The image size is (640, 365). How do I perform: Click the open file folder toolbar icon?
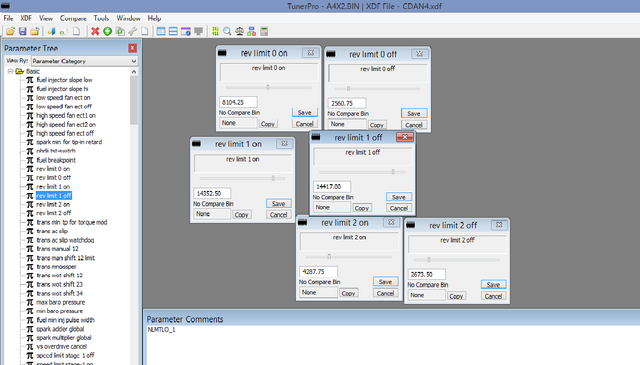[10, 31]
